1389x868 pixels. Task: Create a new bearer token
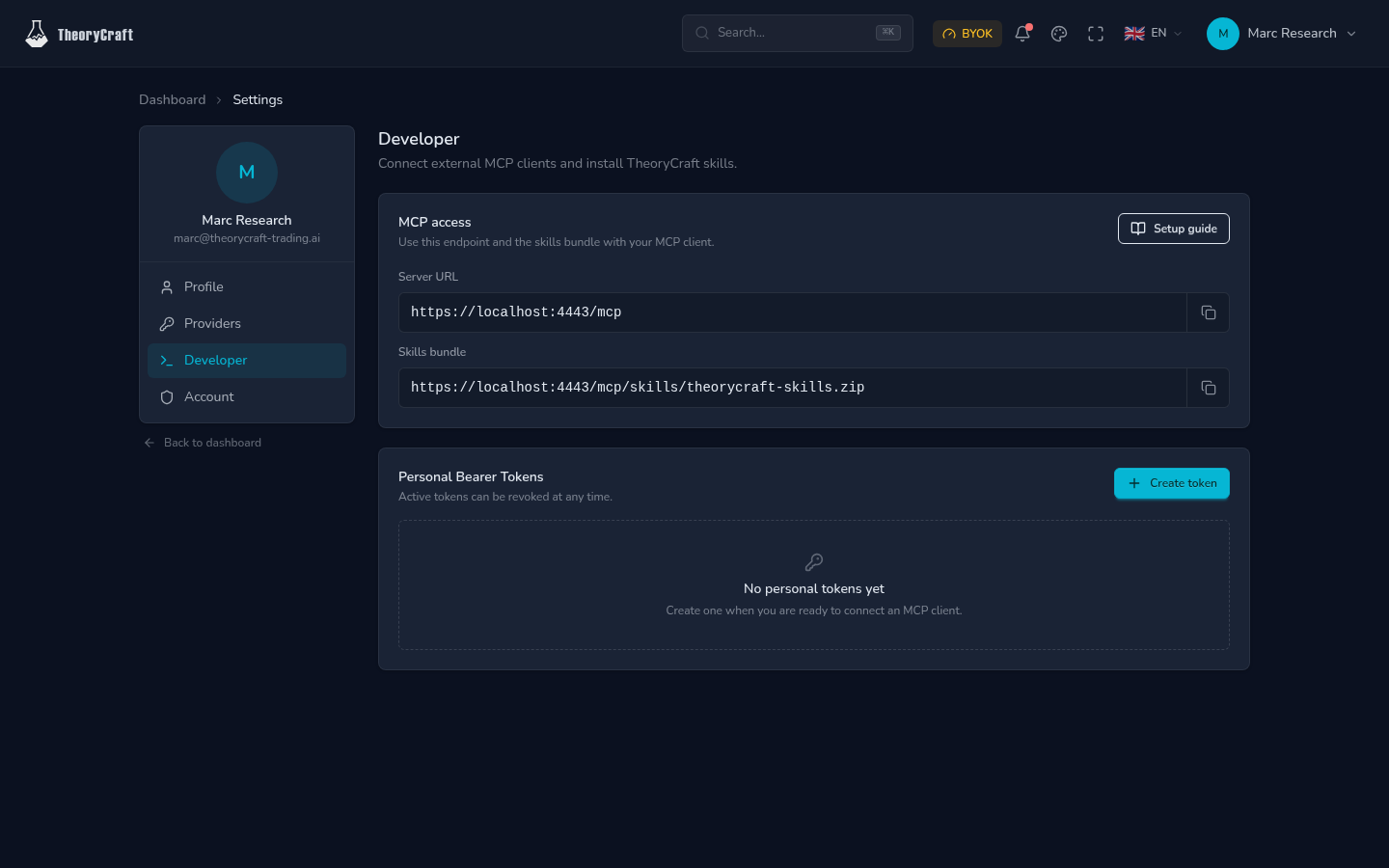click(x=1171, y=483)
